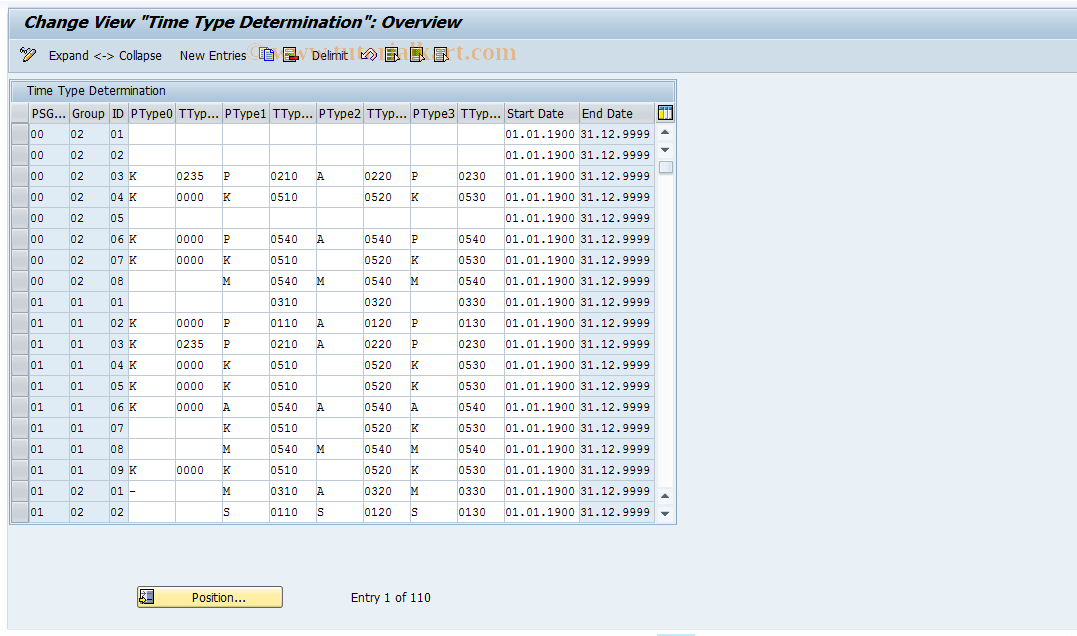Click TType1 cell 0510 in PSG 00 ID 07 row

tap(293, 260)
